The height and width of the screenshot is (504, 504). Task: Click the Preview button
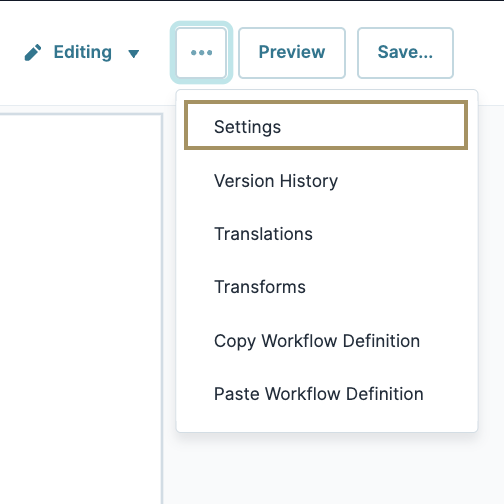coord(292,53)
